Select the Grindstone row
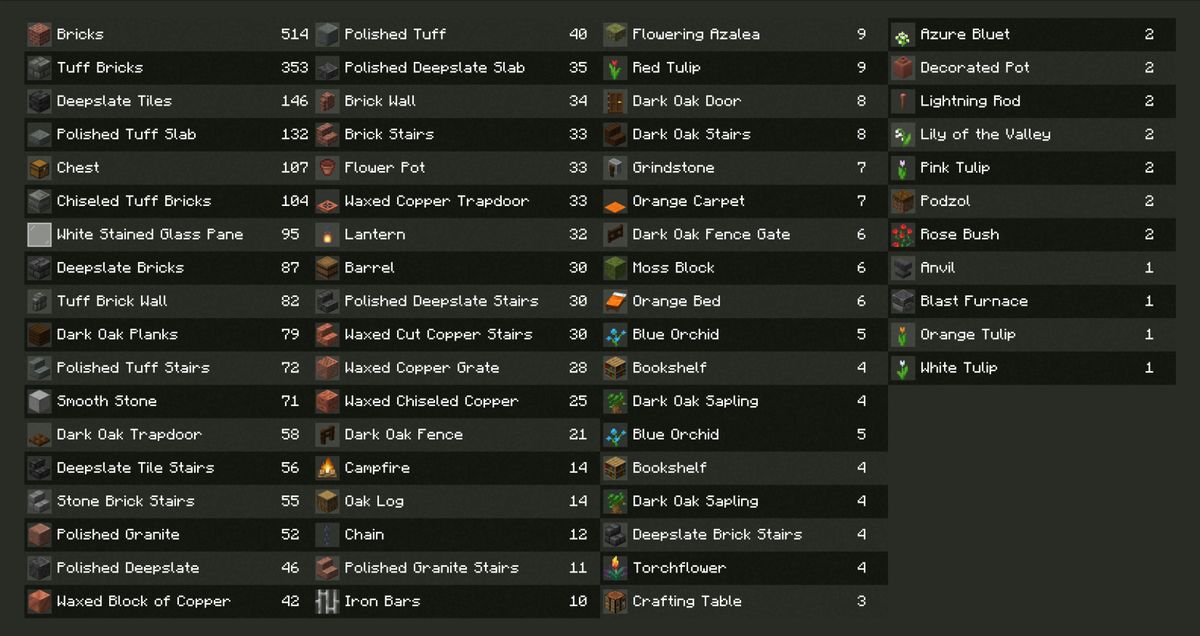The width and height of the screenshot is (1200, 636). click(x=743, y=168)
